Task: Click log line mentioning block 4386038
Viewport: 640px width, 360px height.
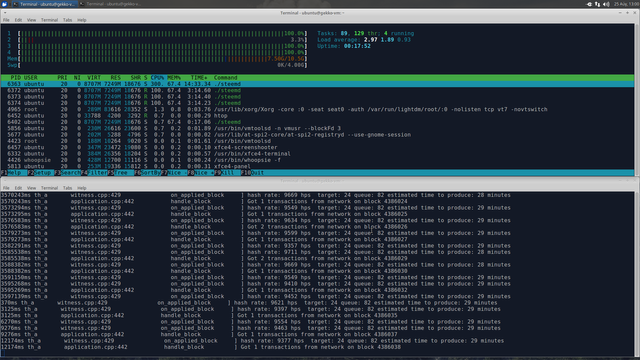Action: click(x=201, y=347)
